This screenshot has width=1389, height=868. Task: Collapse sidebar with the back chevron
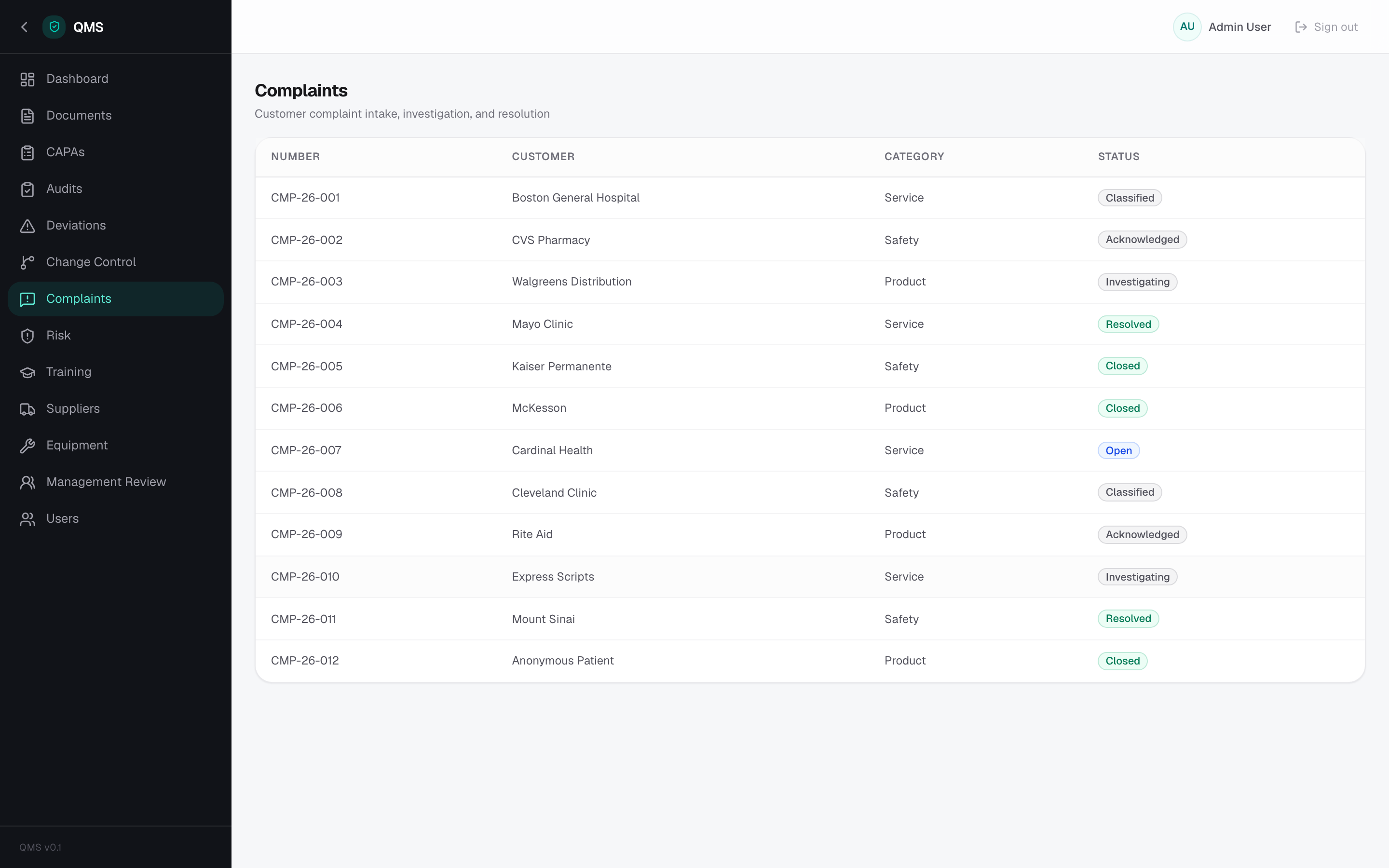(24, 27)
